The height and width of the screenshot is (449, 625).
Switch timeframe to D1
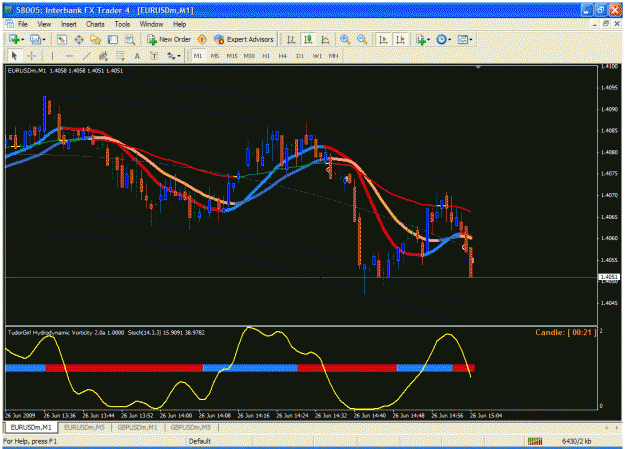point(300,56)
